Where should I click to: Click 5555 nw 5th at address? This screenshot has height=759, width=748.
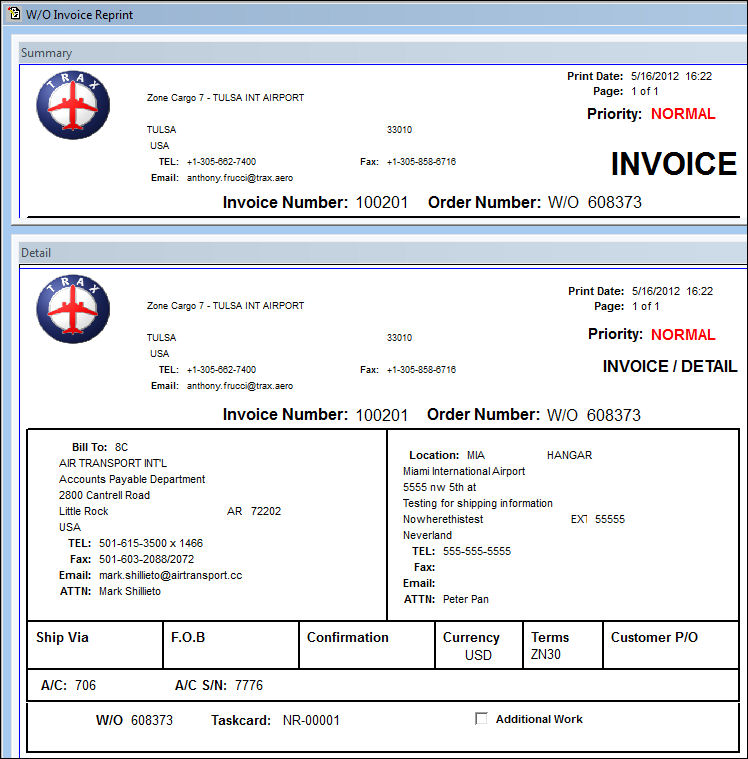point(439,487)
